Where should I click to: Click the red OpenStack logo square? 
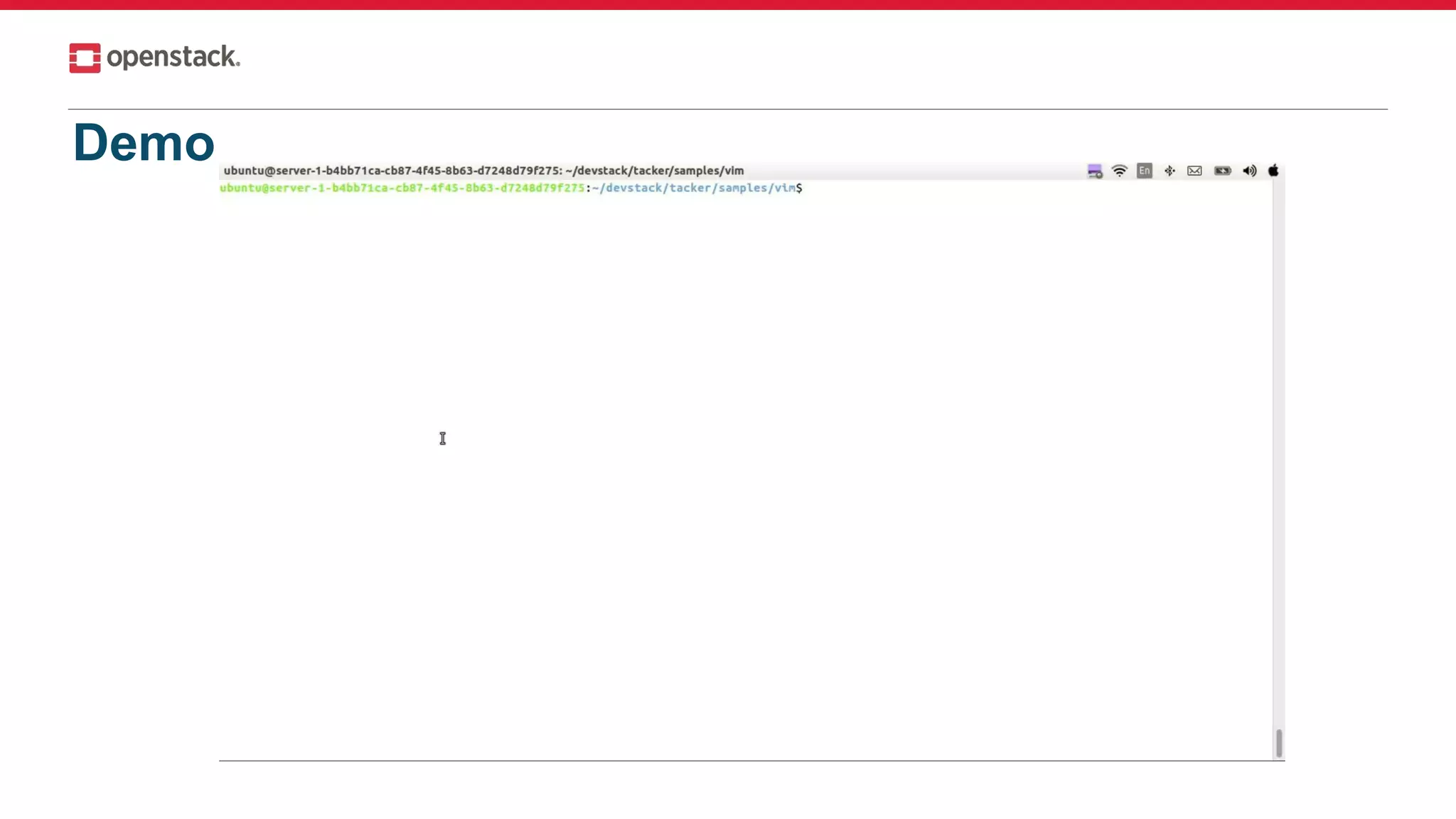point(85,58)
